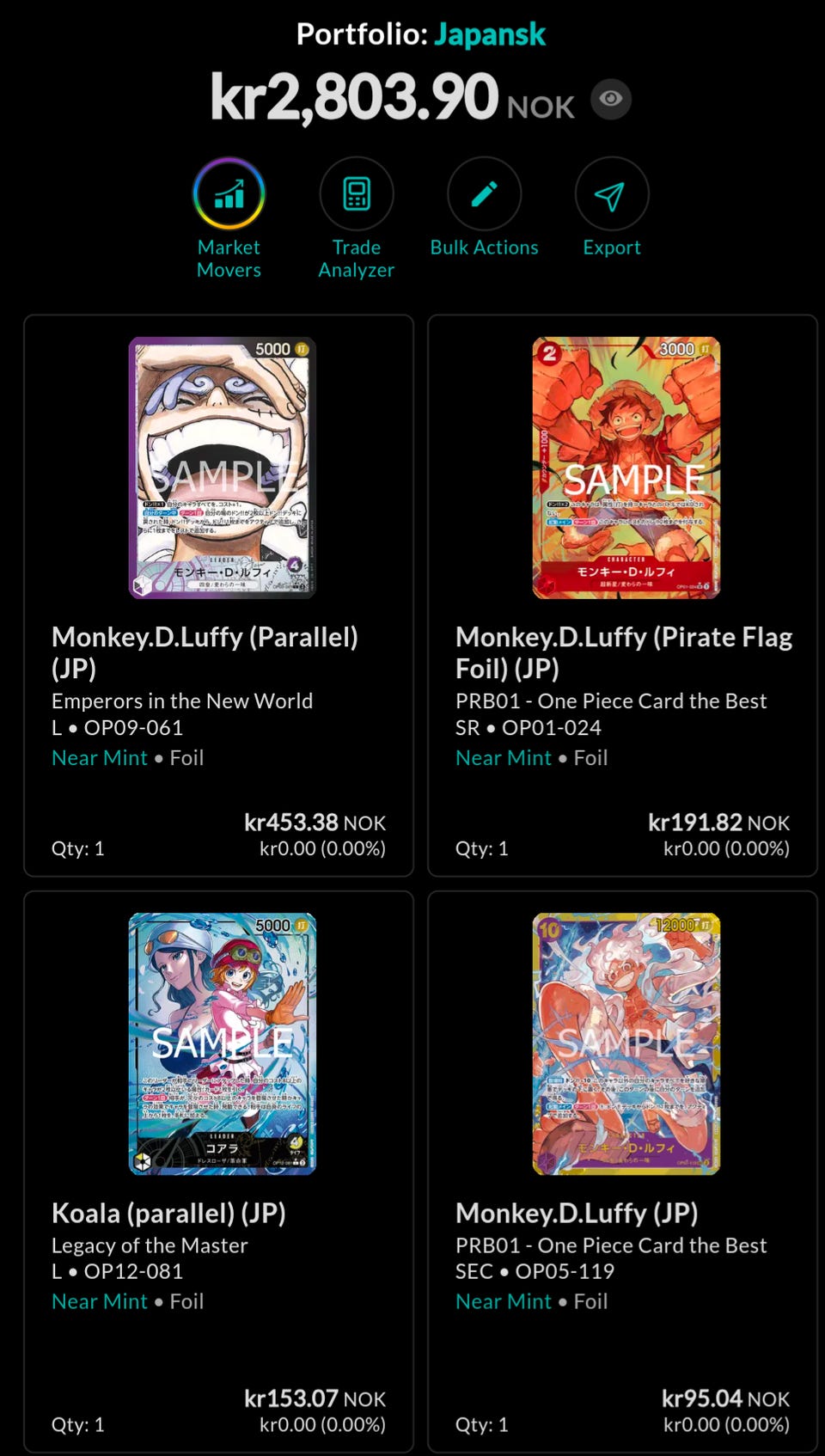The width and height of the screenshot is (825, 1456).
Task: Tap the kr453.38 NOK price
Action: click(315, 823)
